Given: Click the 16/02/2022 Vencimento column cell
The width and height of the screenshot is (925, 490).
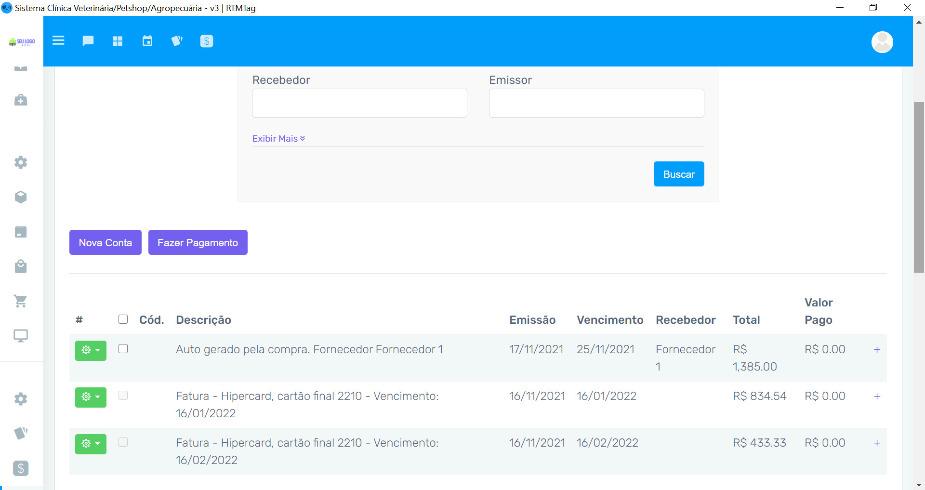Looking at the screenshot, I should click(608, 443).
